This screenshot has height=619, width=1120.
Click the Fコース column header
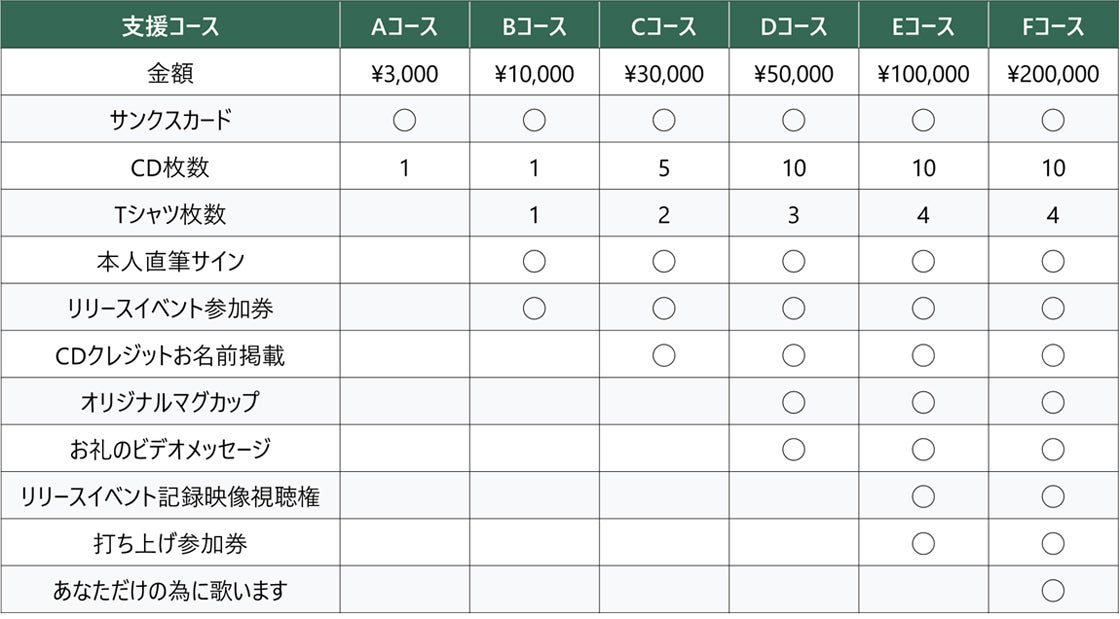tap(1053, 27)
